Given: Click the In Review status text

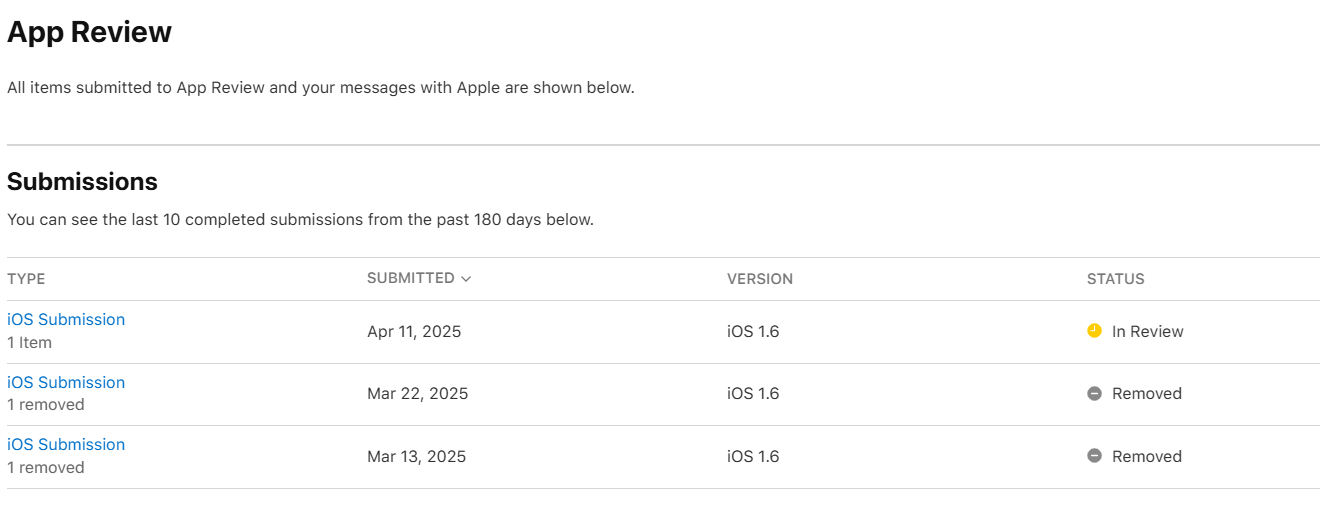Looking at the screenshot, I should [x=1147, y=332].
